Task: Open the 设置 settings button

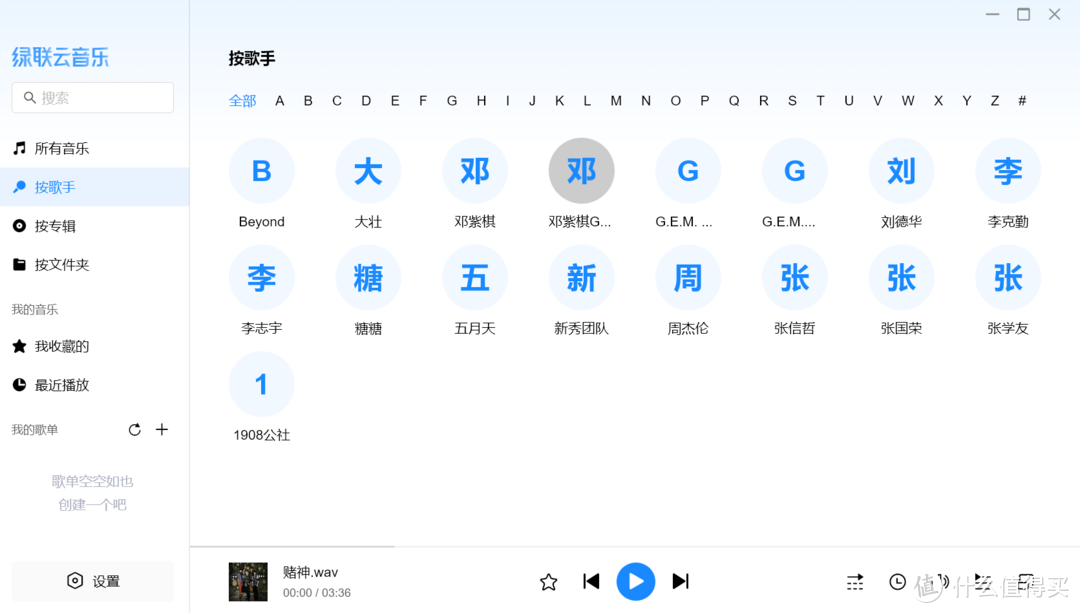Action: point(92,581)
